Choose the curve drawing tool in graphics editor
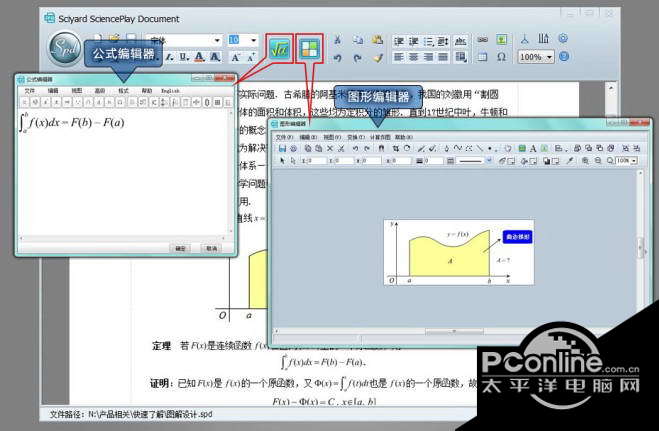Viewport: 659px width, 431px height. click(458, 148)
